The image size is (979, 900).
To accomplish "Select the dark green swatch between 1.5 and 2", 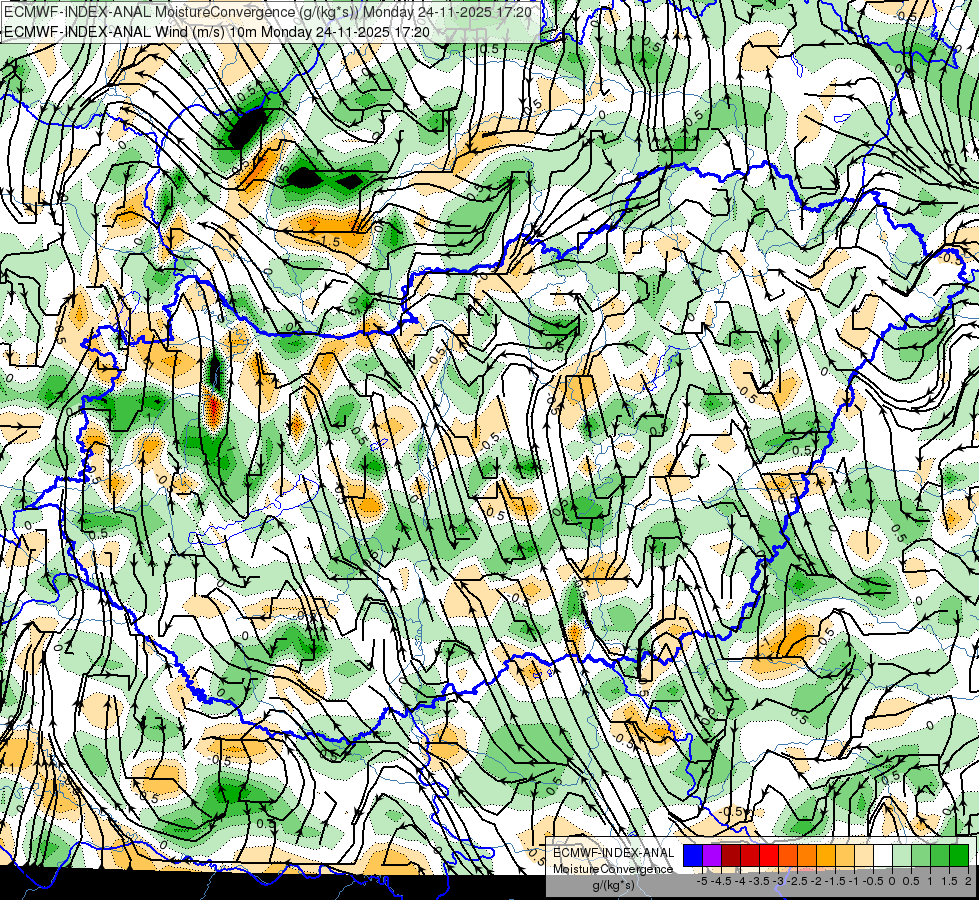I will 958,856.
